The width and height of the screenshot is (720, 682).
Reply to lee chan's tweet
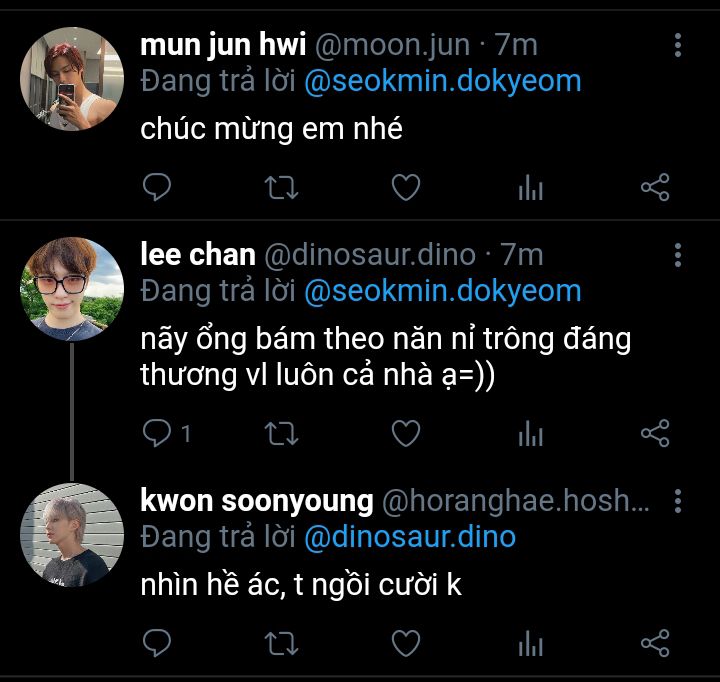(x=159, y=433)
